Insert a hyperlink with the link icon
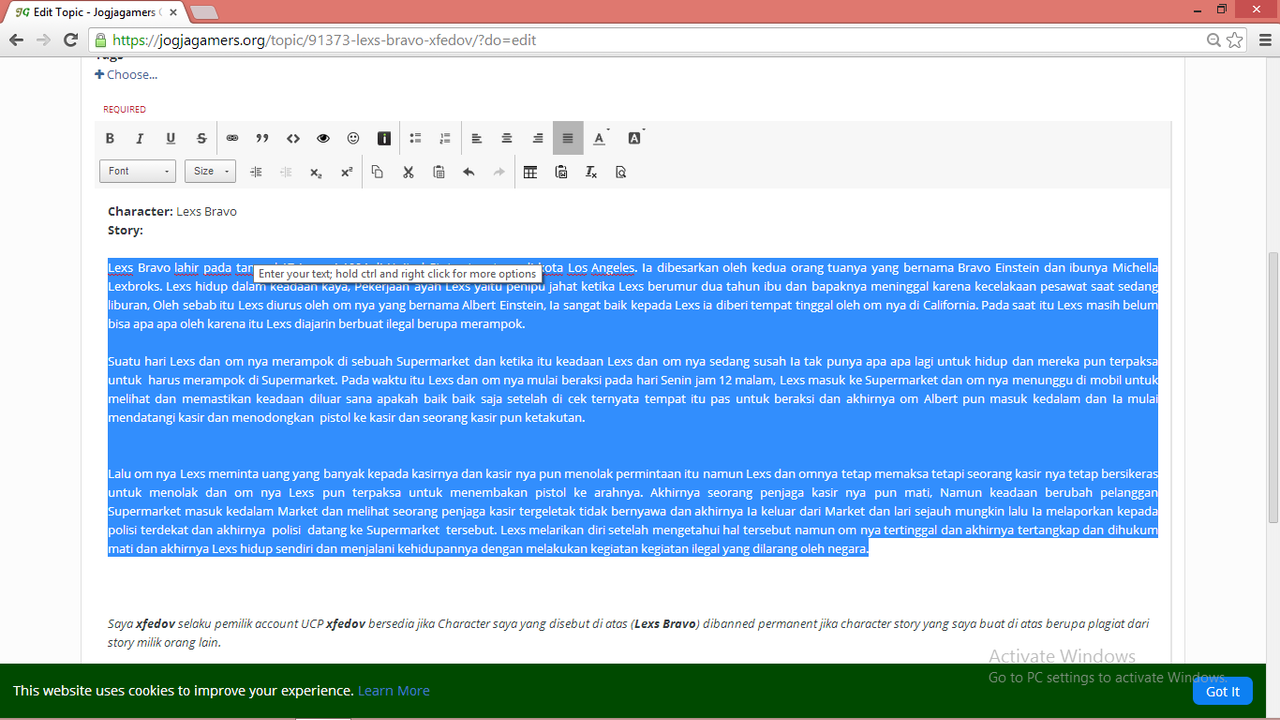This screenshot has width=1280, height=720. point(232,138)
